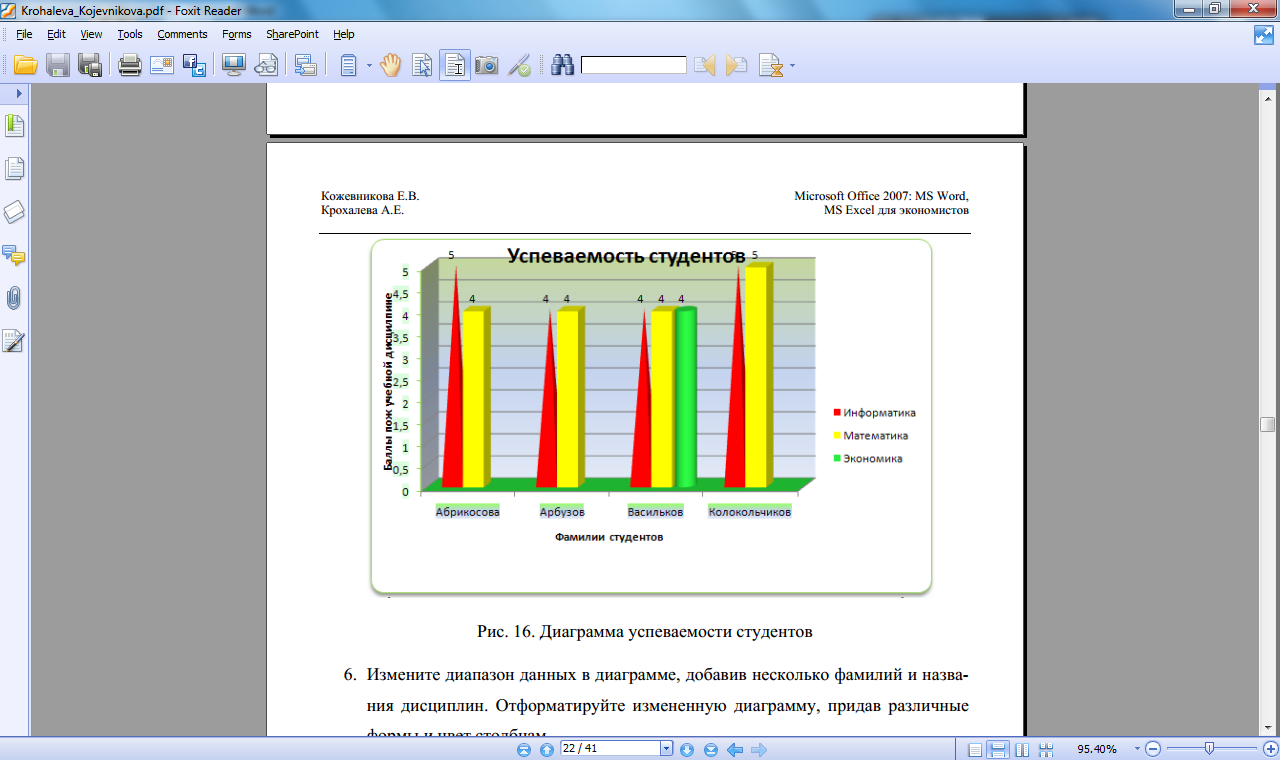Switch to single page layout
Screen dimensions: 1280x760
click(x=975, y=749)
